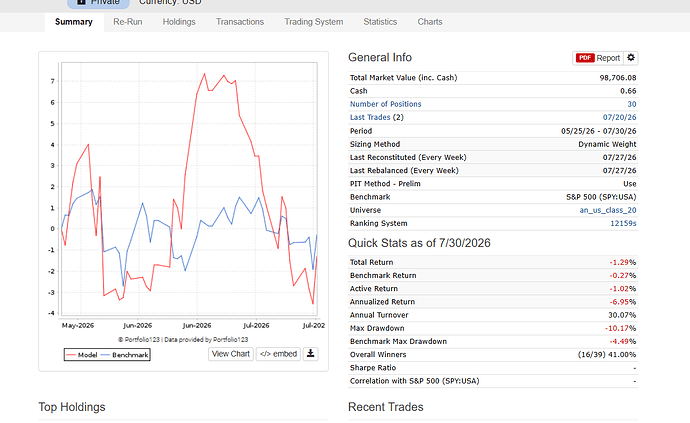Click the Total Market Value 98,706.08
Screen dimensions: 690x423
(x=618, y=78)
